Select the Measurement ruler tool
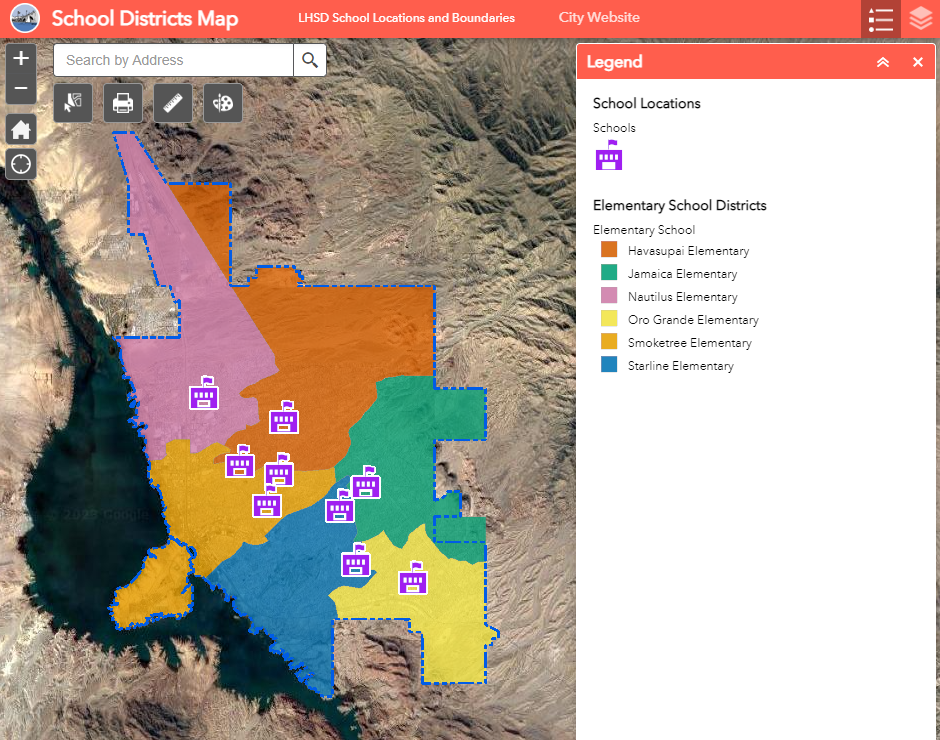 172,102
